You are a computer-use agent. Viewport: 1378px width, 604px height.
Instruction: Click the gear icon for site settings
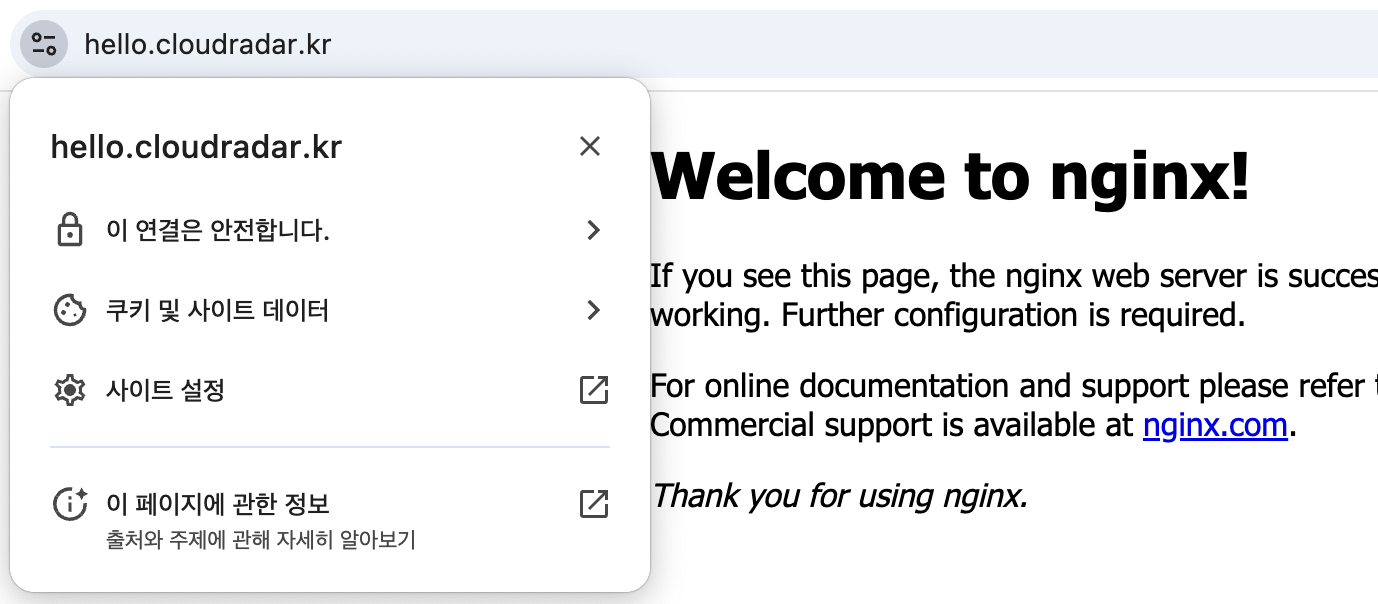tap(69, 390)
